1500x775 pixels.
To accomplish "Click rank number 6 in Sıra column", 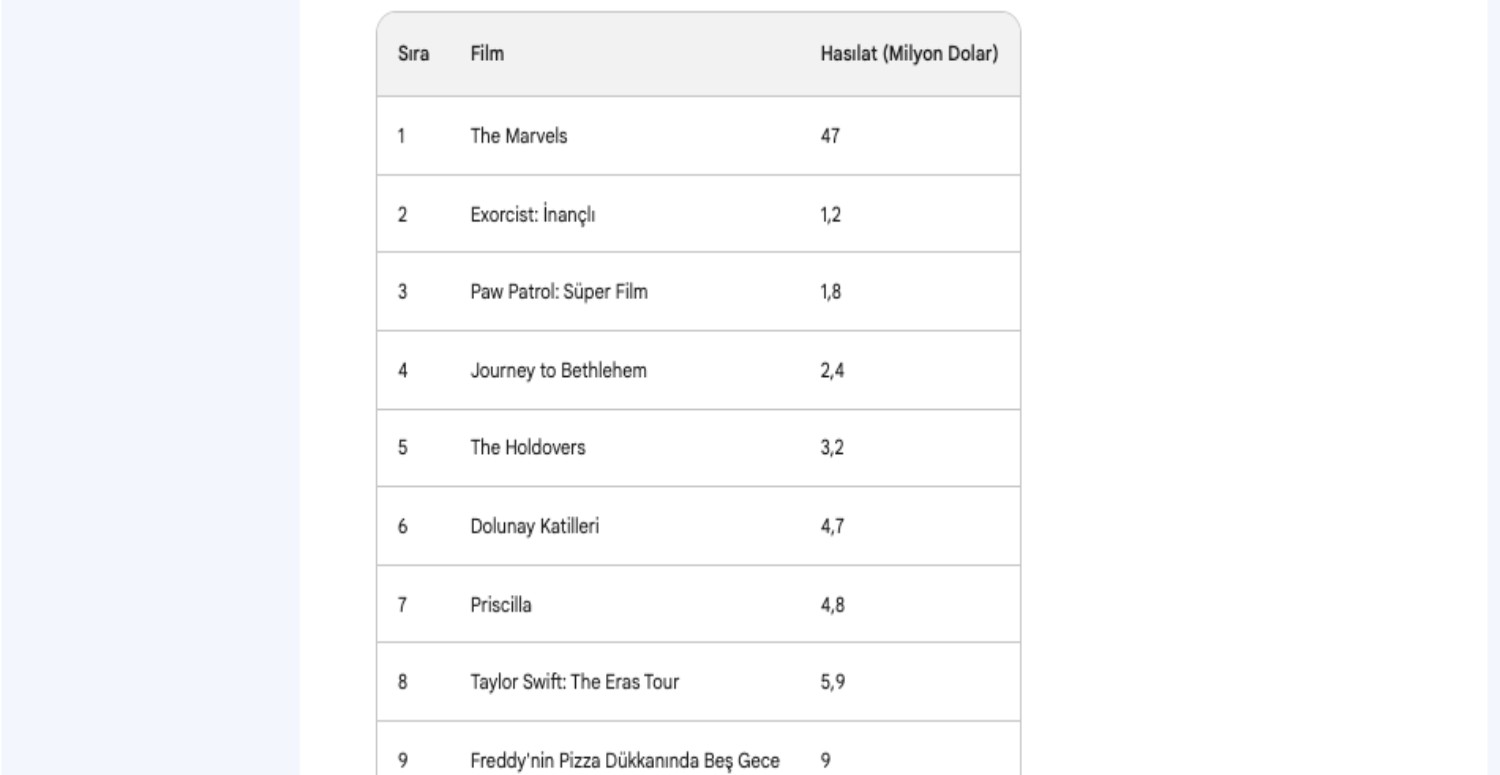I will pos(401,526).
